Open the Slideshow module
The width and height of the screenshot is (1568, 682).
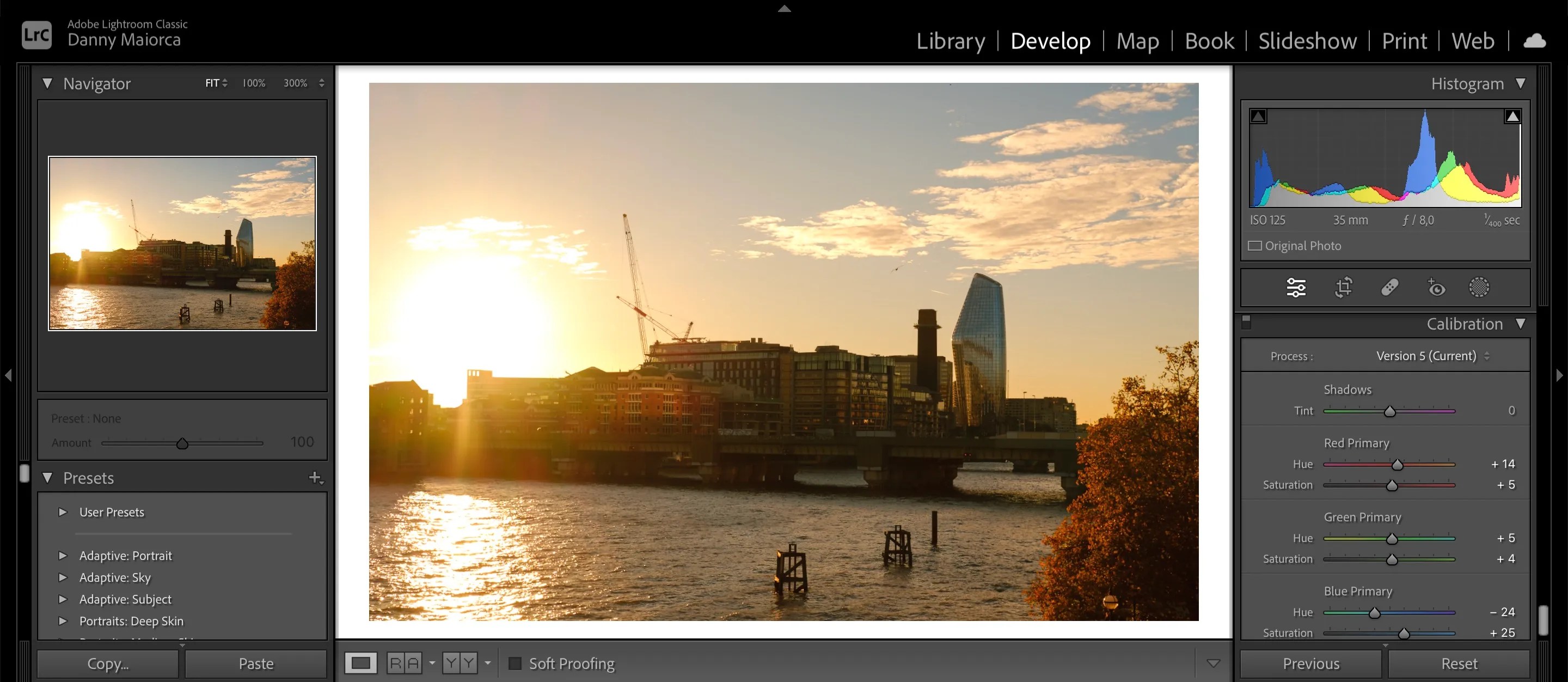tap(1307, 41)
